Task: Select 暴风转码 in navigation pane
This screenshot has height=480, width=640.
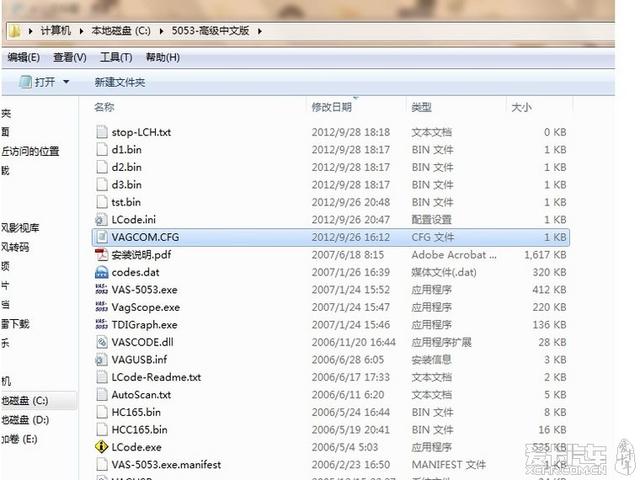Action: (15, 247)
